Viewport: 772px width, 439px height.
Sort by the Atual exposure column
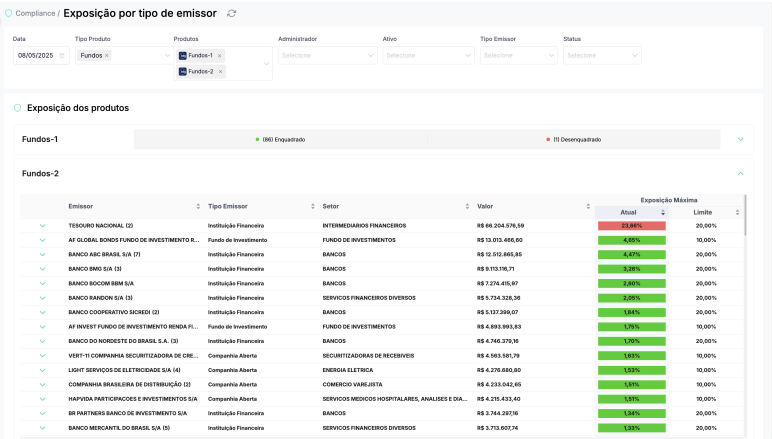(663, 213)
